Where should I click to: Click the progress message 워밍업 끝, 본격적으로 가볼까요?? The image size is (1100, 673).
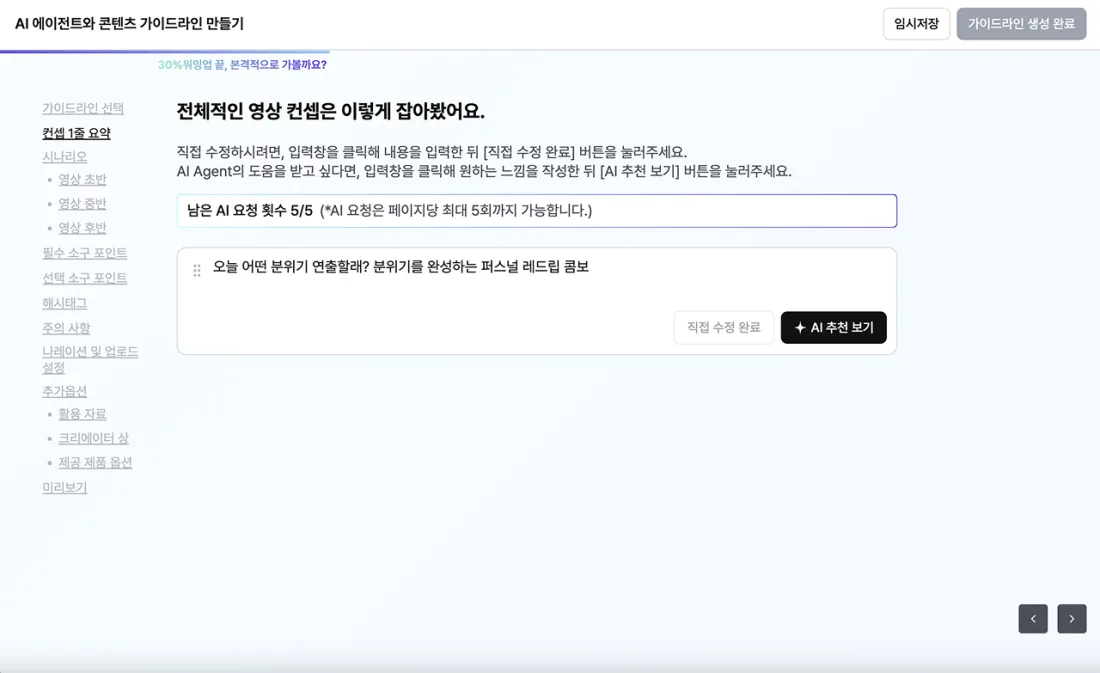(x=255, y=65)
